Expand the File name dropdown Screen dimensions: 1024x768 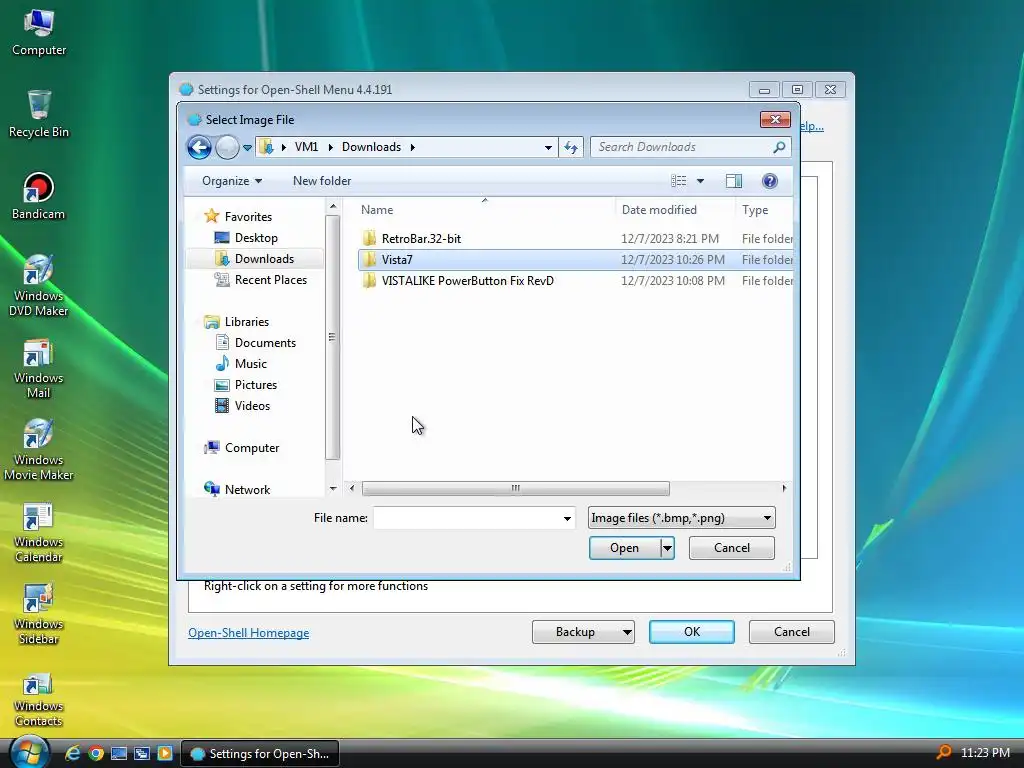click(567, 519)
